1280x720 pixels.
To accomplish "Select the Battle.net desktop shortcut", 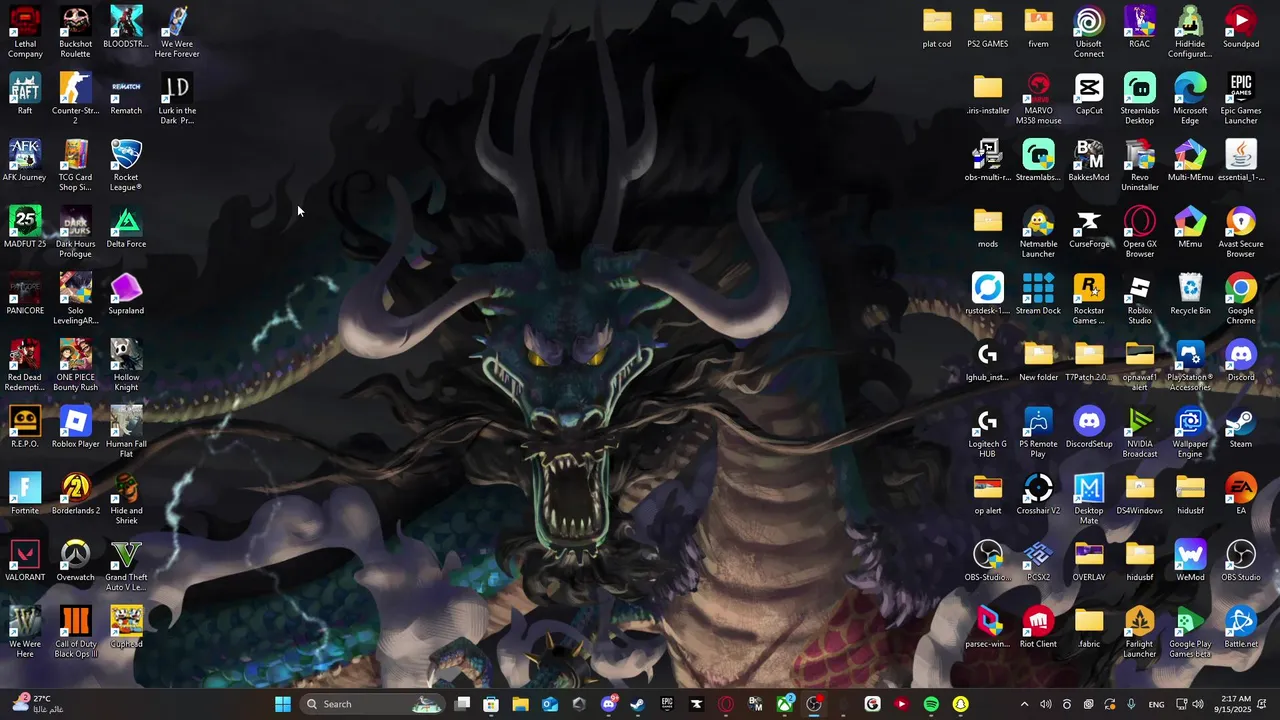I will pyautogui.click(x=1241, y=628).
